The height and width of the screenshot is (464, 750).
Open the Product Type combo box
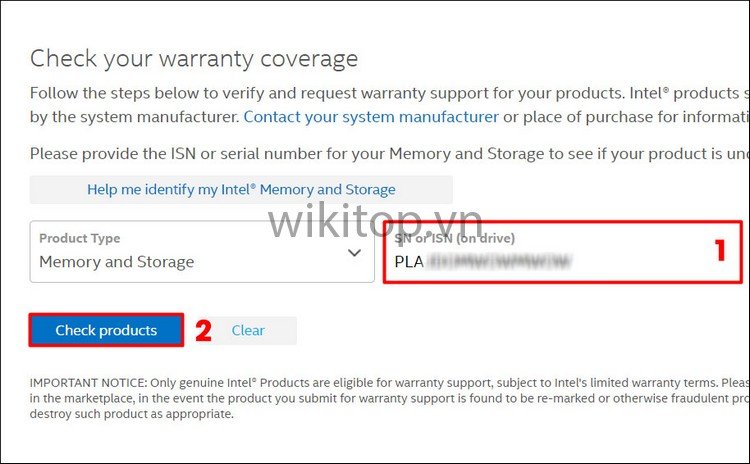tap(200, 252)
